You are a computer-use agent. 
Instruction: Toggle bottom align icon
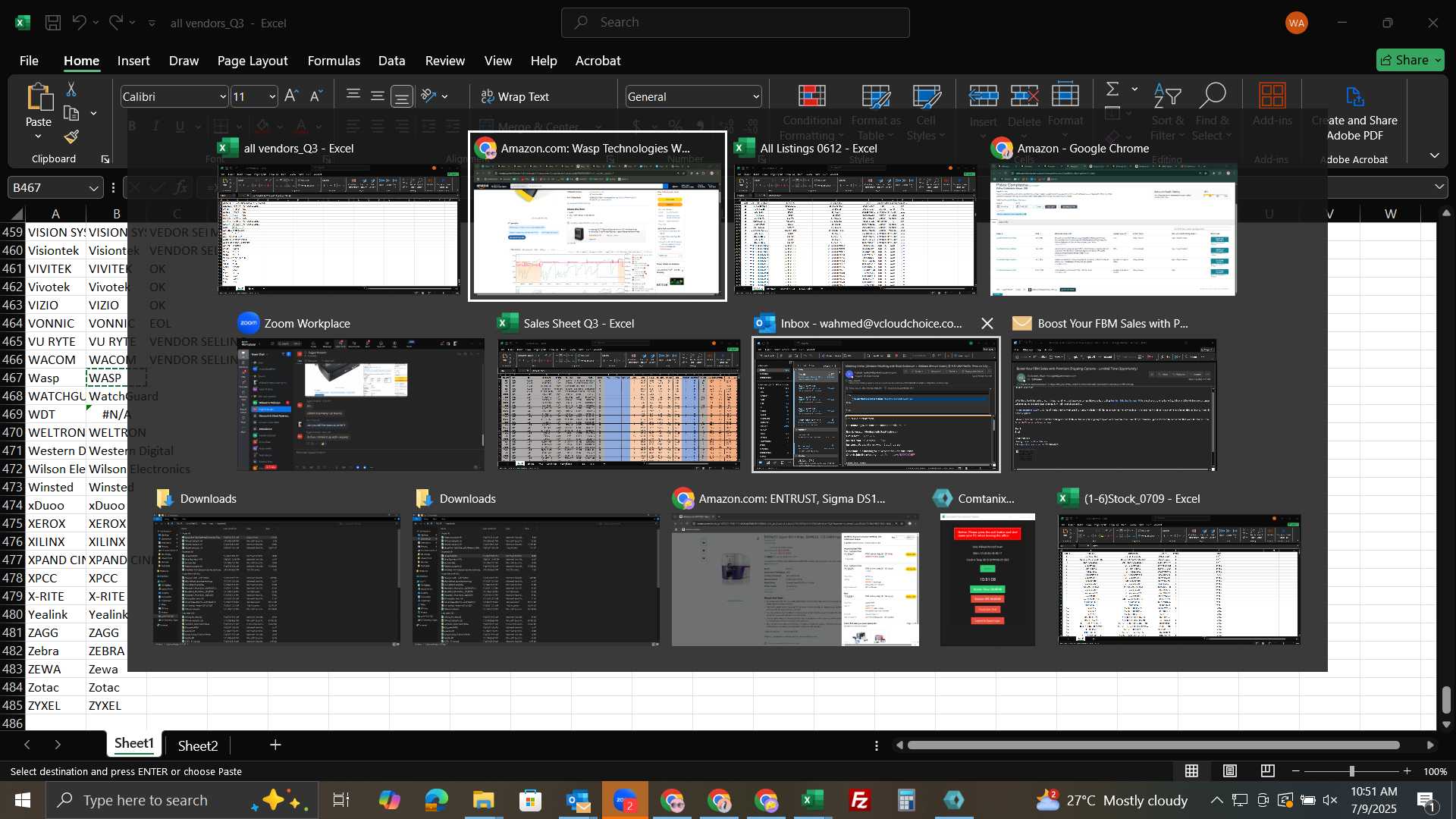(x=402, y=96)
